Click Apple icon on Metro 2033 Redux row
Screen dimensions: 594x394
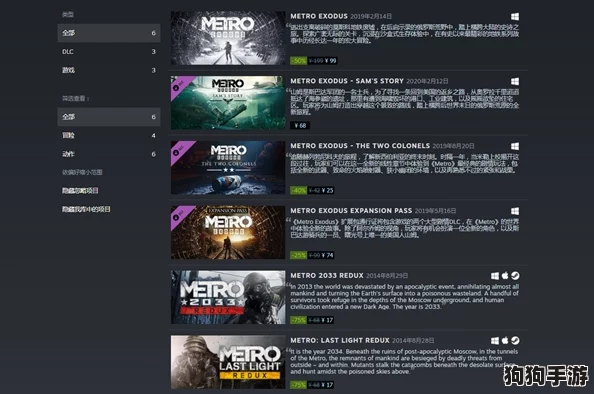[x=505, y=276]
